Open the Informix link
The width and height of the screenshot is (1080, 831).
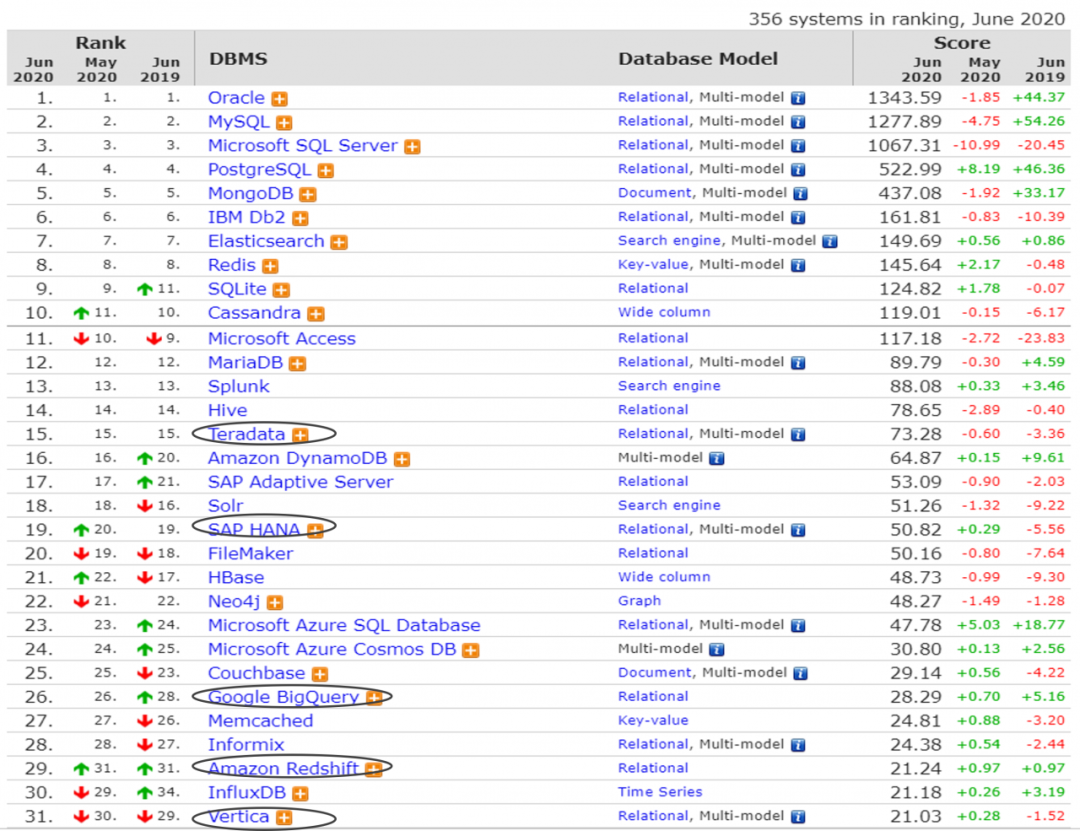(246, 746)
